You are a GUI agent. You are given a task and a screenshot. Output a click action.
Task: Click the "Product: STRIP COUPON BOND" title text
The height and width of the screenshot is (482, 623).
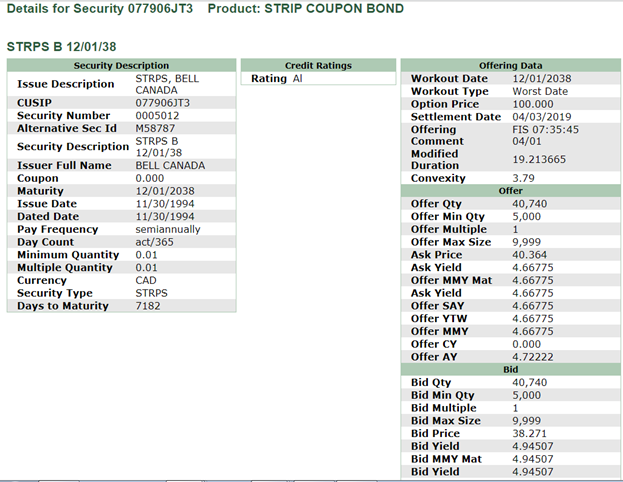pyautogui.click(x=306, y=9)
